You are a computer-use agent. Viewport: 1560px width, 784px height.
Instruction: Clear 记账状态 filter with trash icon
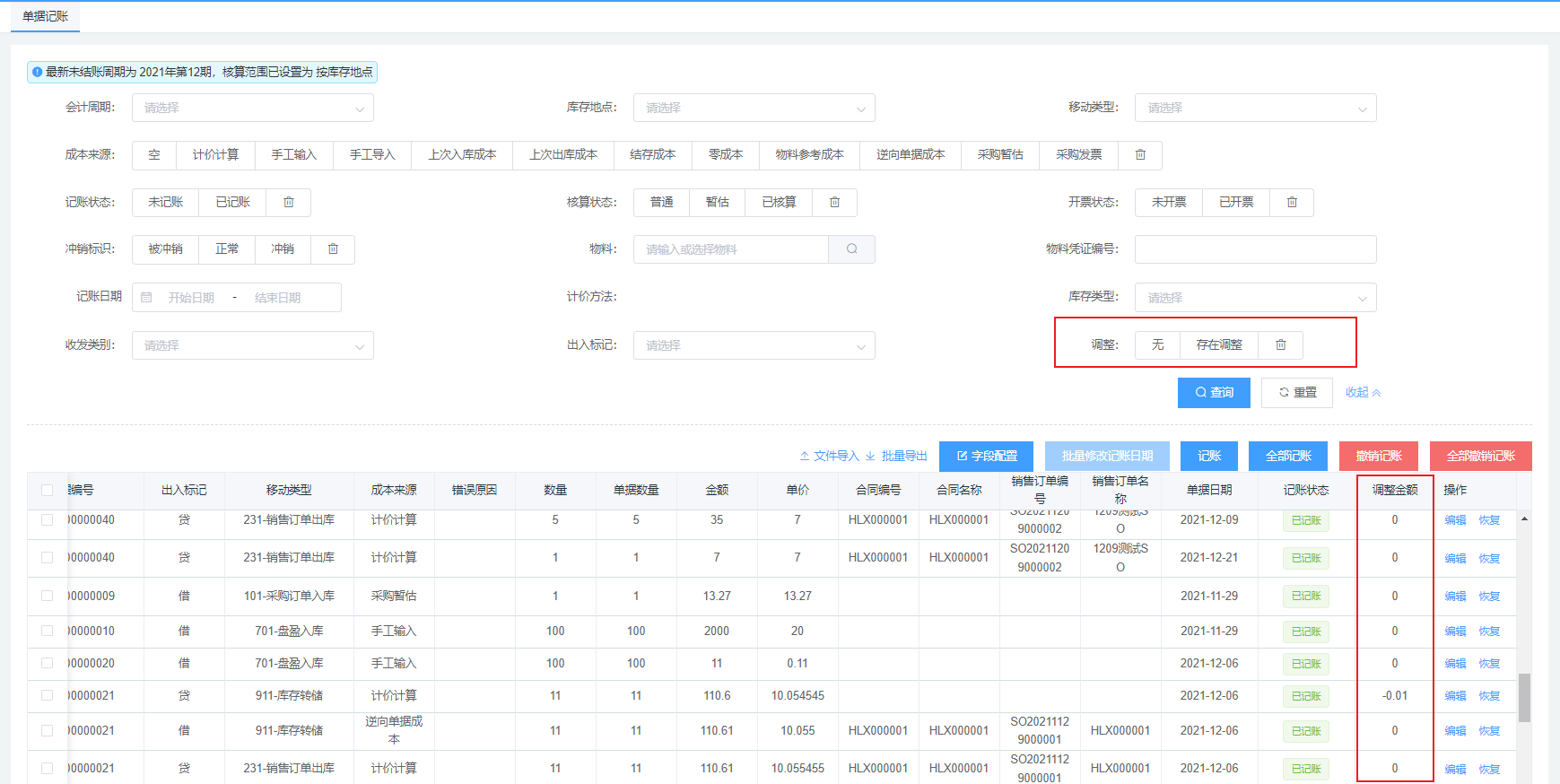point(289,203)
